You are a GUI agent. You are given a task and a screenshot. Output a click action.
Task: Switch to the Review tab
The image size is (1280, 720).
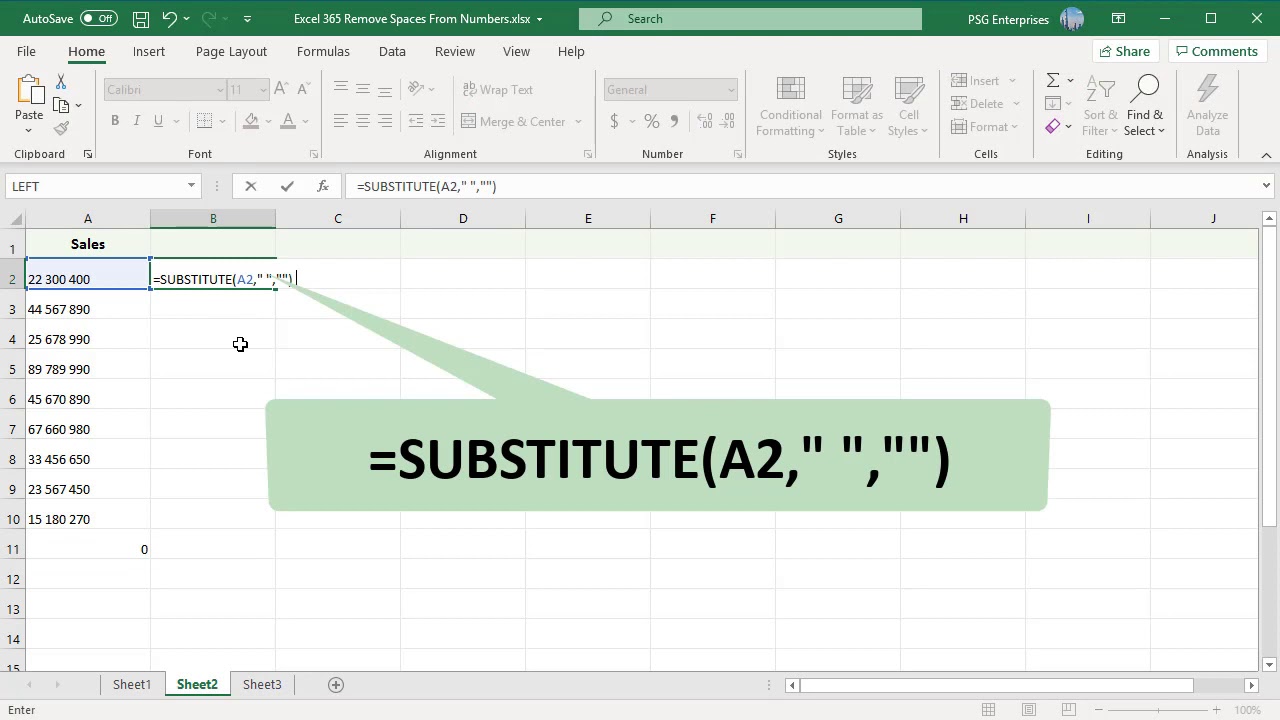click(x=455, y=51)
